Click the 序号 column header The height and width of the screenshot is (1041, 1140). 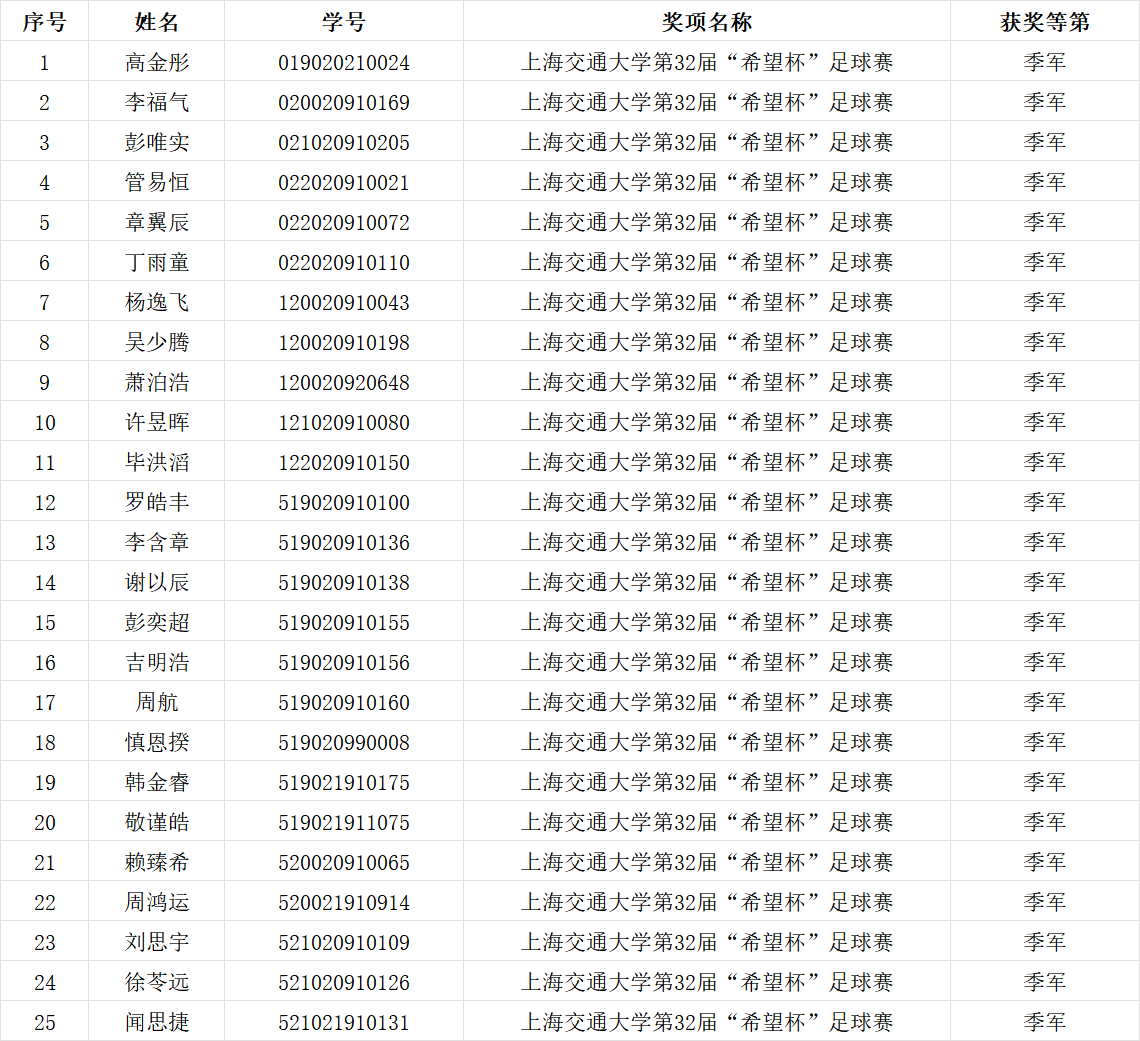coord(44,22)
